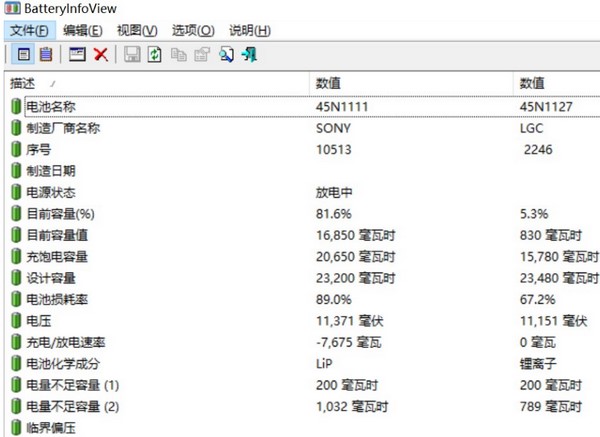Click the voltage value 11,151 毫伏
Image resolution: width=600 pixels, height=437 pixels.
coord(553,321)
